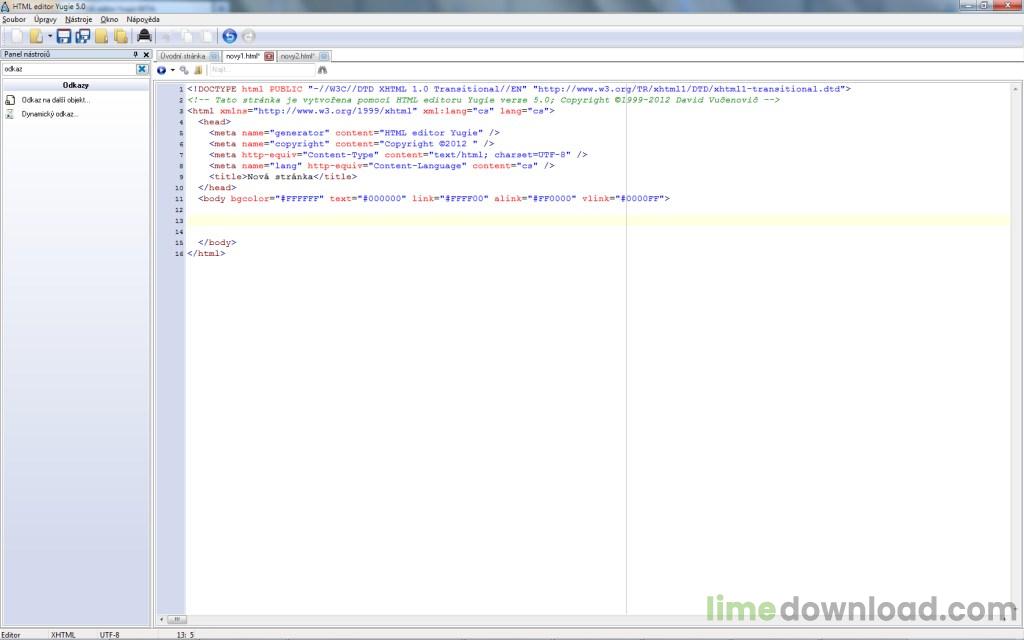Viewport: 1024px width, 640px height.
Task: Close all files using stacked folders icon
Action: pos(121,37)
